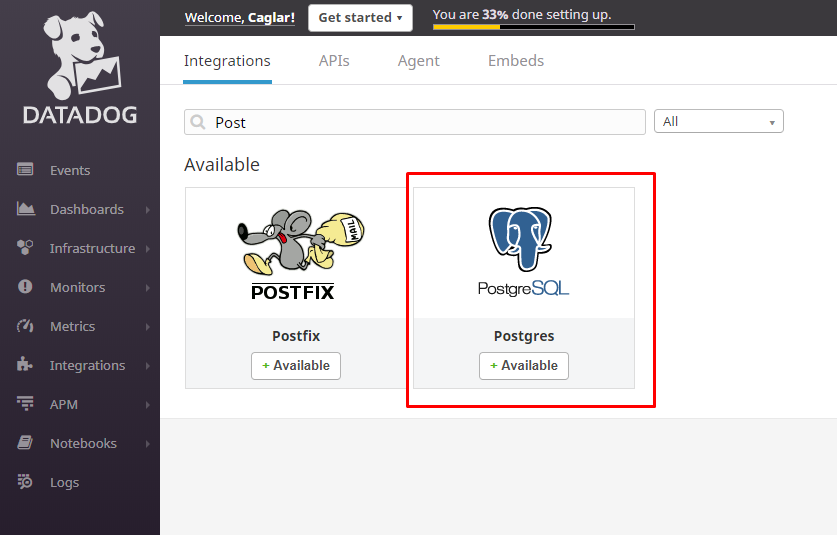Open Dashboards menu label

[87, 209]
